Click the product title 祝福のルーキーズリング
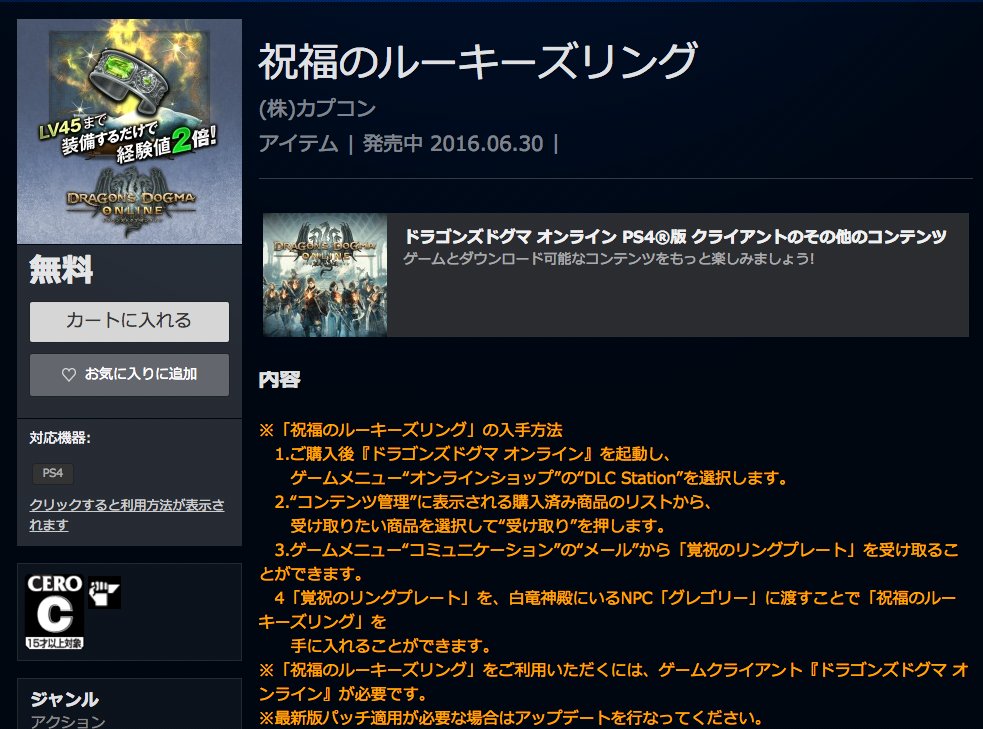 click(478, 61)
